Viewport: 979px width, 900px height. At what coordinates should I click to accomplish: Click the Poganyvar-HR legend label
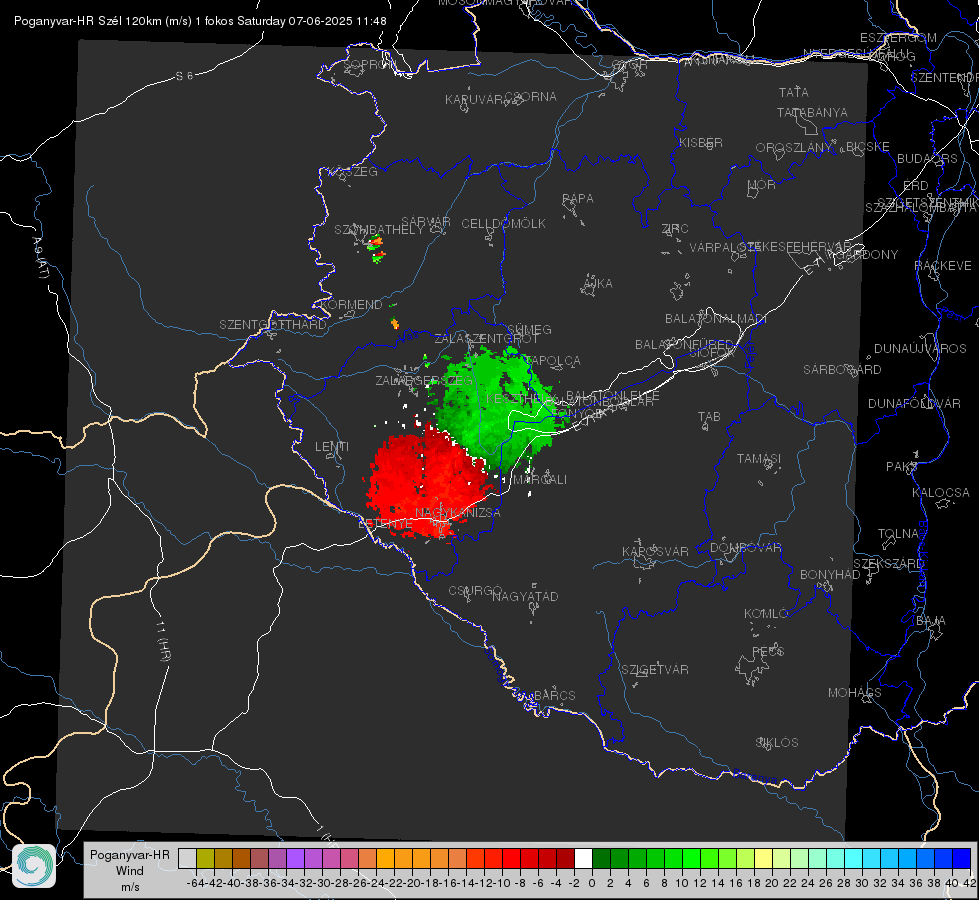130,855
